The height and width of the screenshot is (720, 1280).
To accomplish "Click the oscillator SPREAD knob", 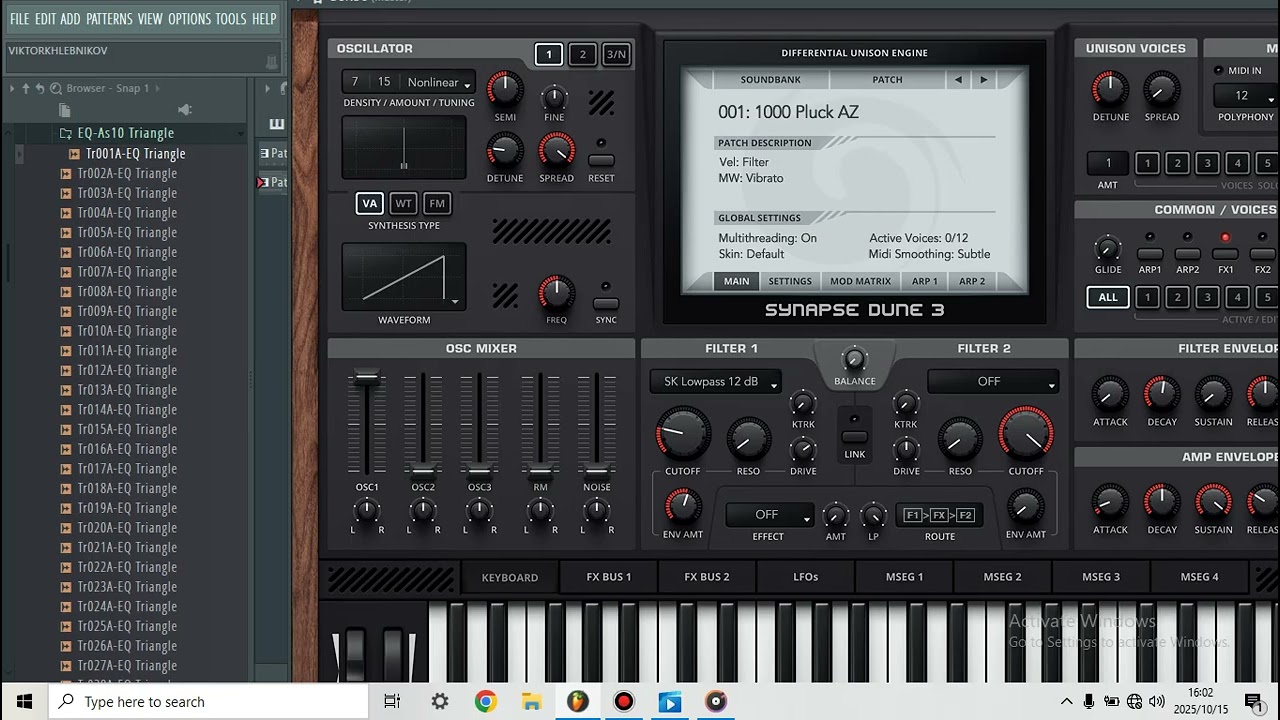I will 556,152.
